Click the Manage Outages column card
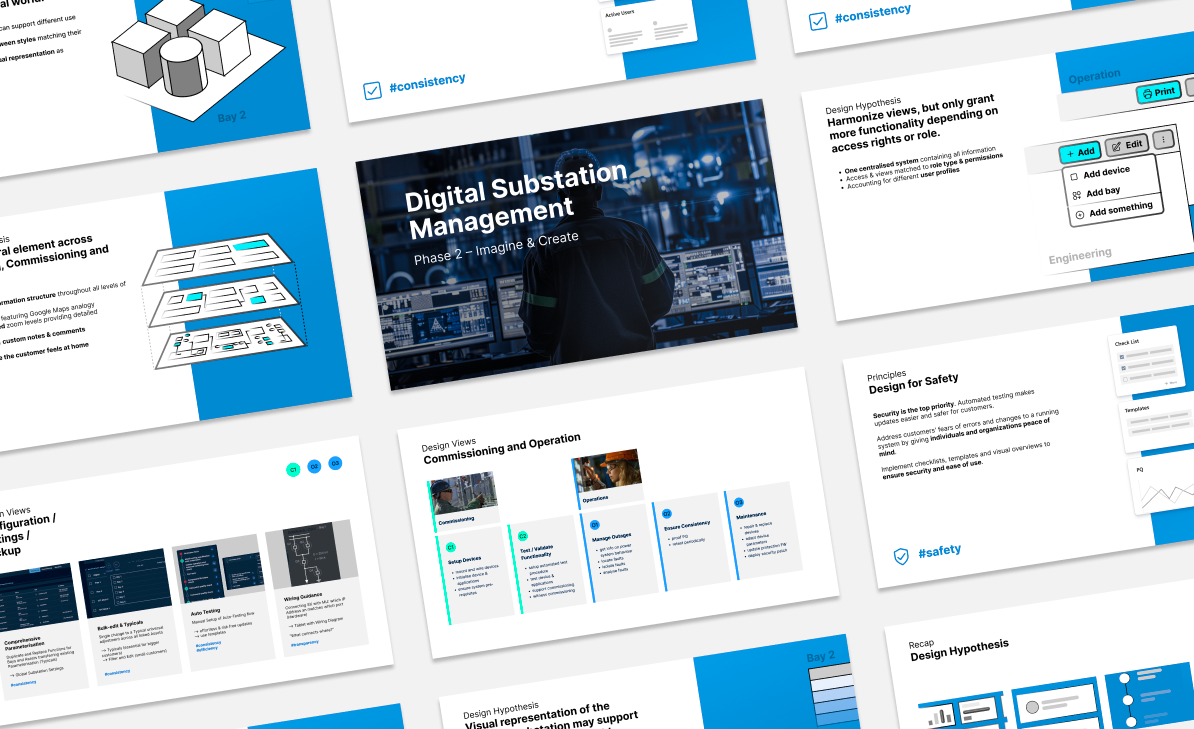The height and width of the screenshot is (729, 1194). click(618, 552)
